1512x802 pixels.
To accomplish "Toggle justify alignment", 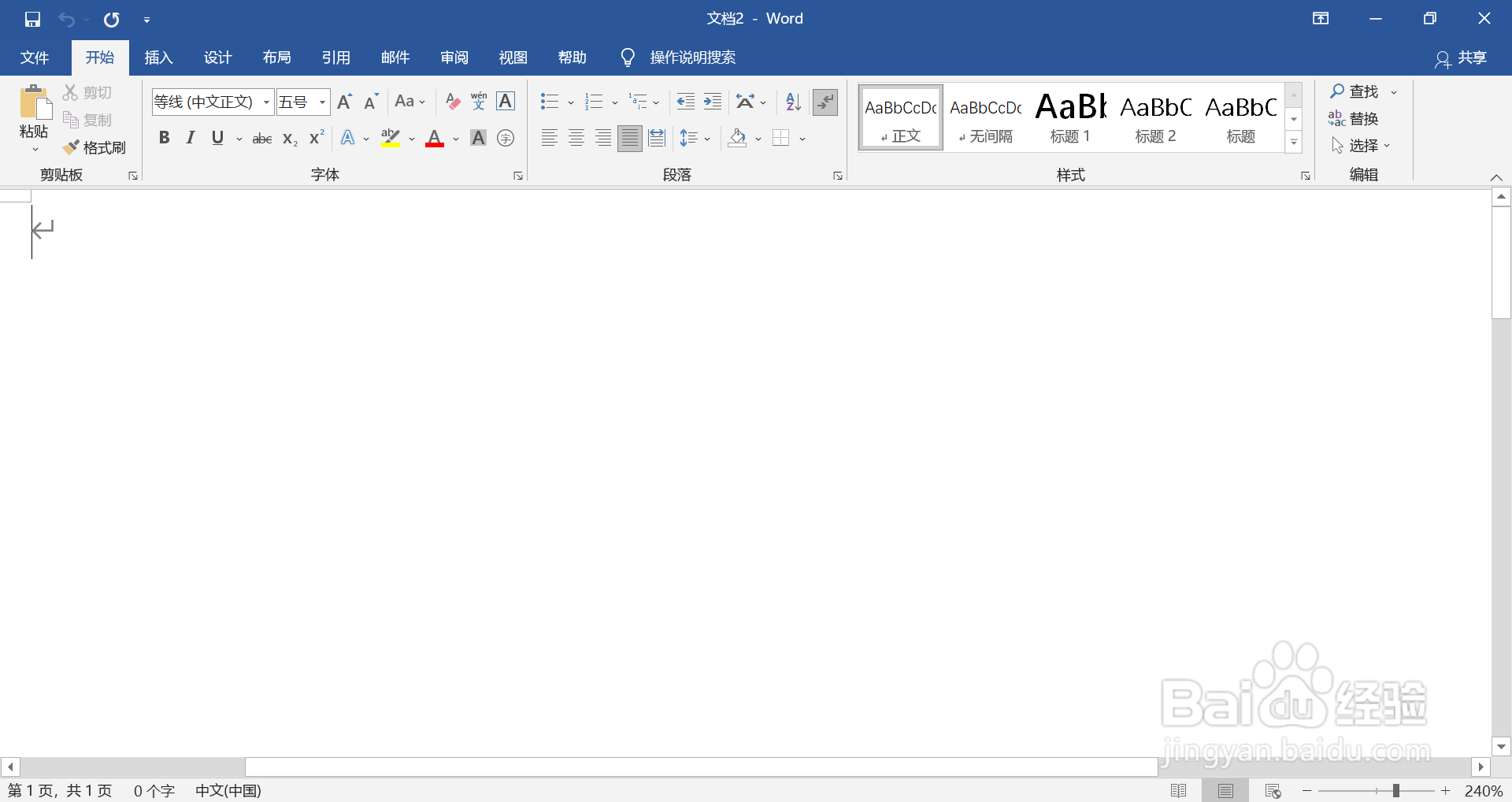I will [x=630, y=139].
